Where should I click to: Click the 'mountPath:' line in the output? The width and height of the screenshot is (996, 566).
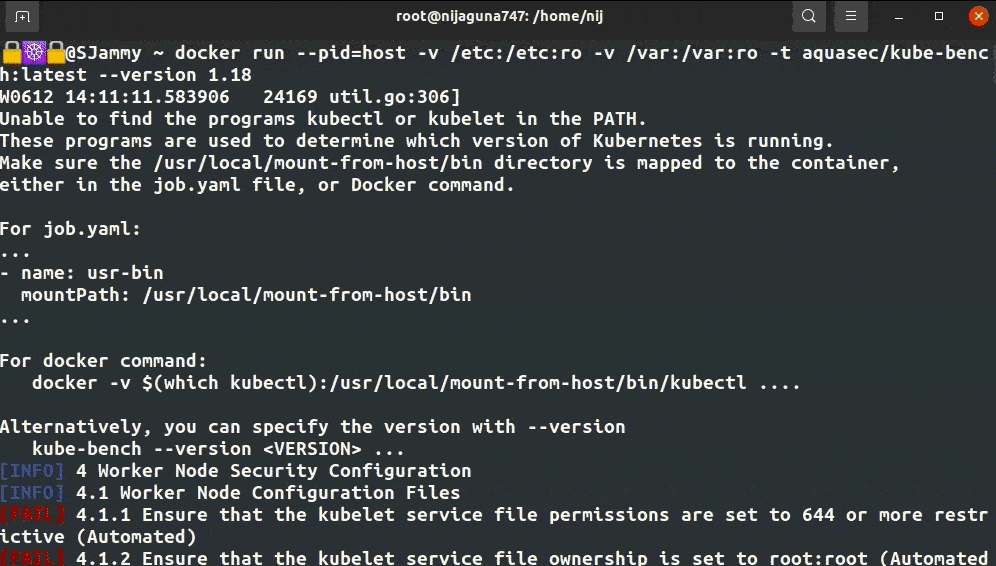246,295
